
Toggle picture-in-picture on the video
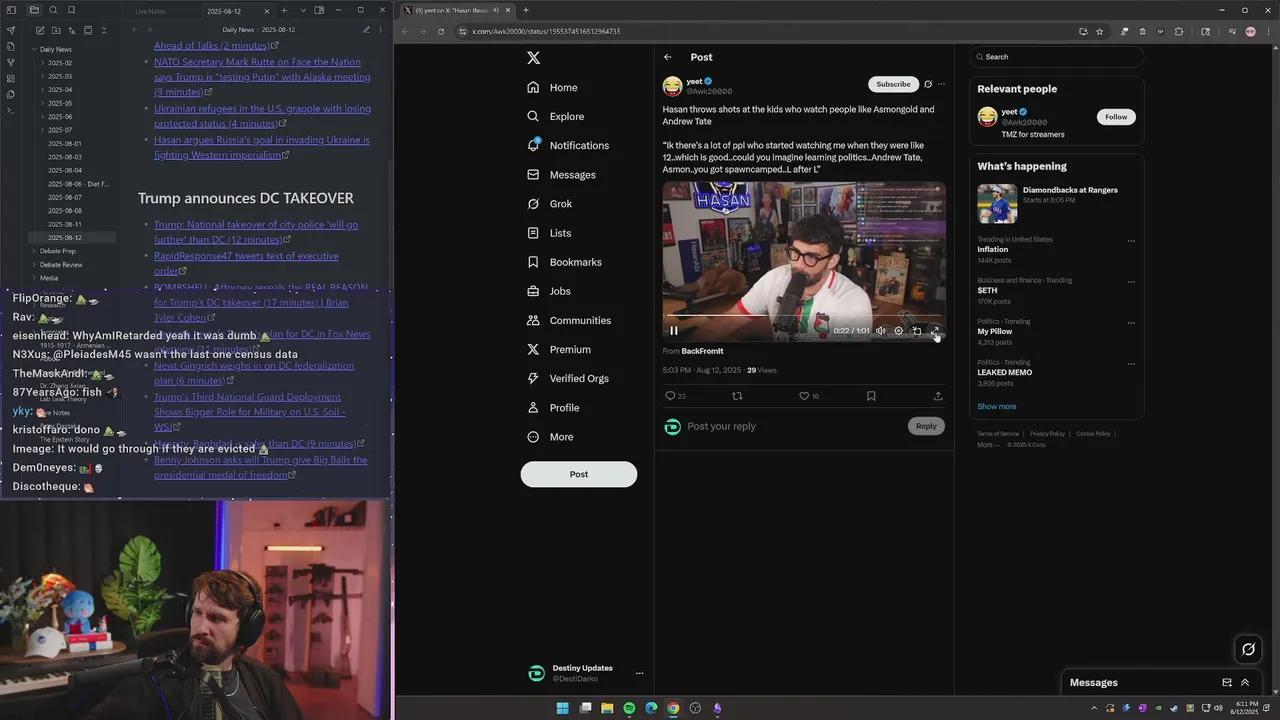pyautogui.click(x=916, y=331)
